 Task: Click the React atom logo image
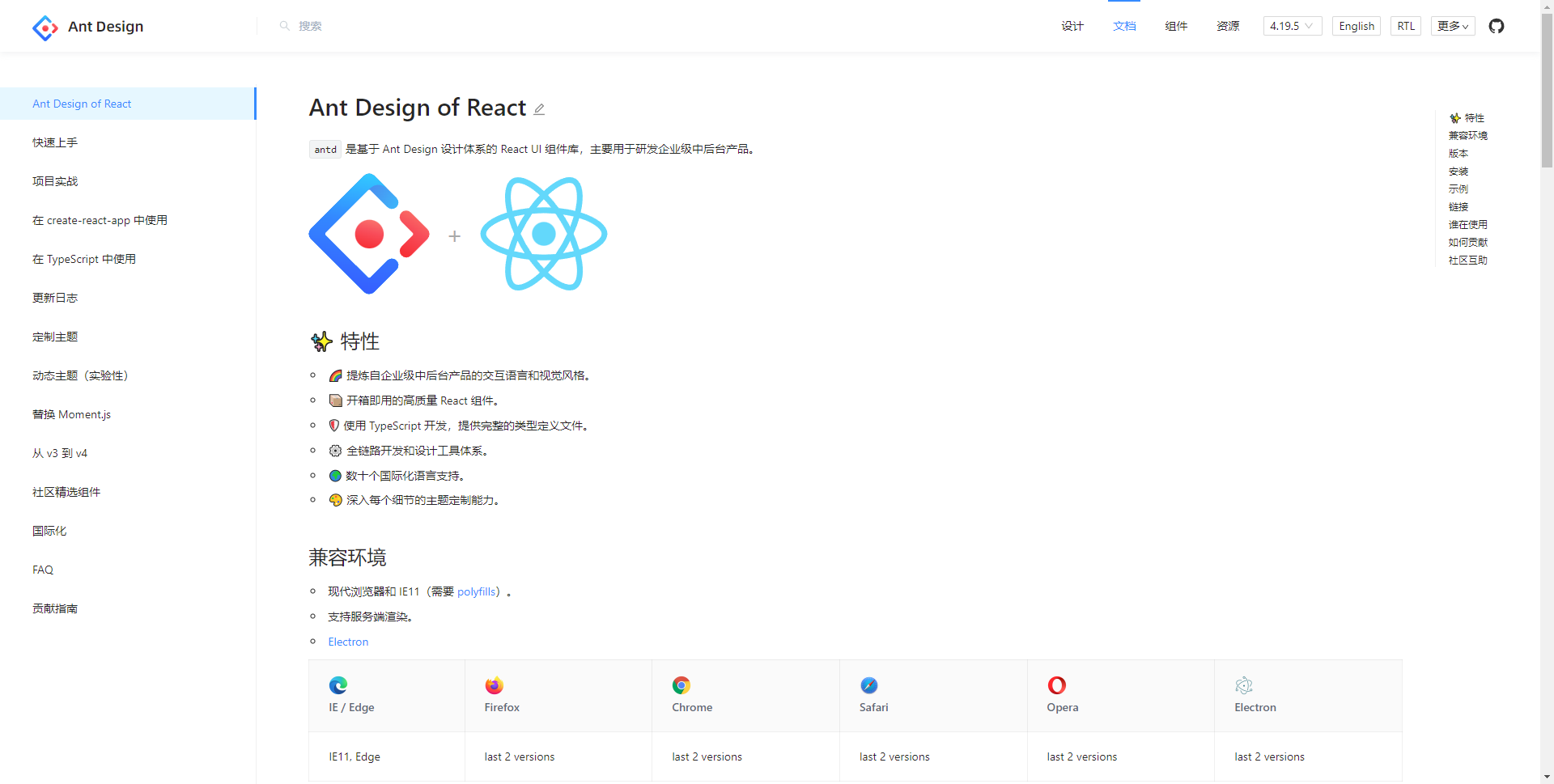pos(544,234)
